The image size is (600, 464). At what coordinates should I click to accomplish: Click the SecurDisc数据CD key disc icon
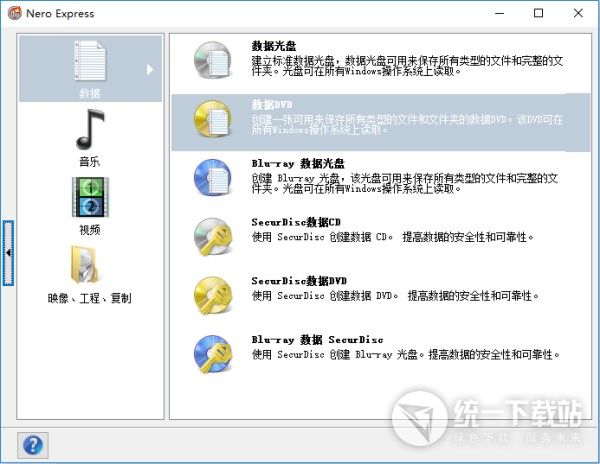pos(214,236)
